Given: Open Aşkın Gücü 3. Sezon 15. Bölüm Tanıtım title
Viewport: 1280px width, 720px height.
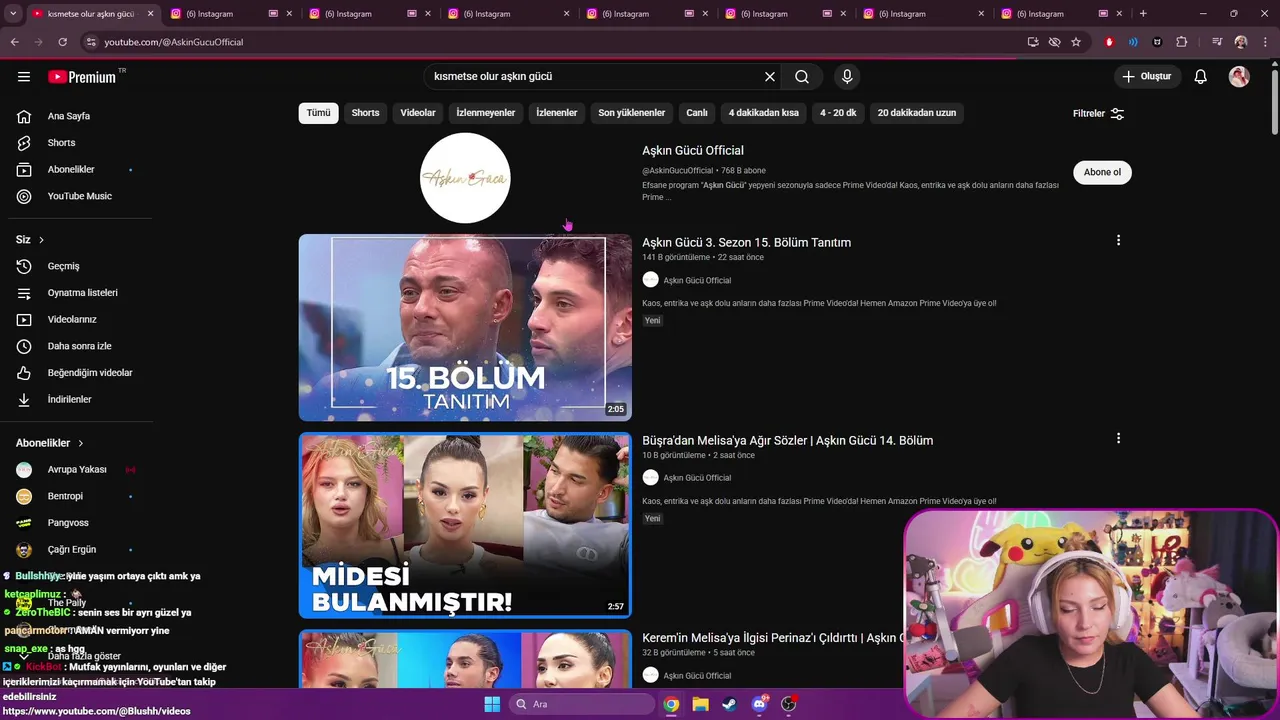Looking at the screenshot, I should pyautogui.click(x=746, y=243).
